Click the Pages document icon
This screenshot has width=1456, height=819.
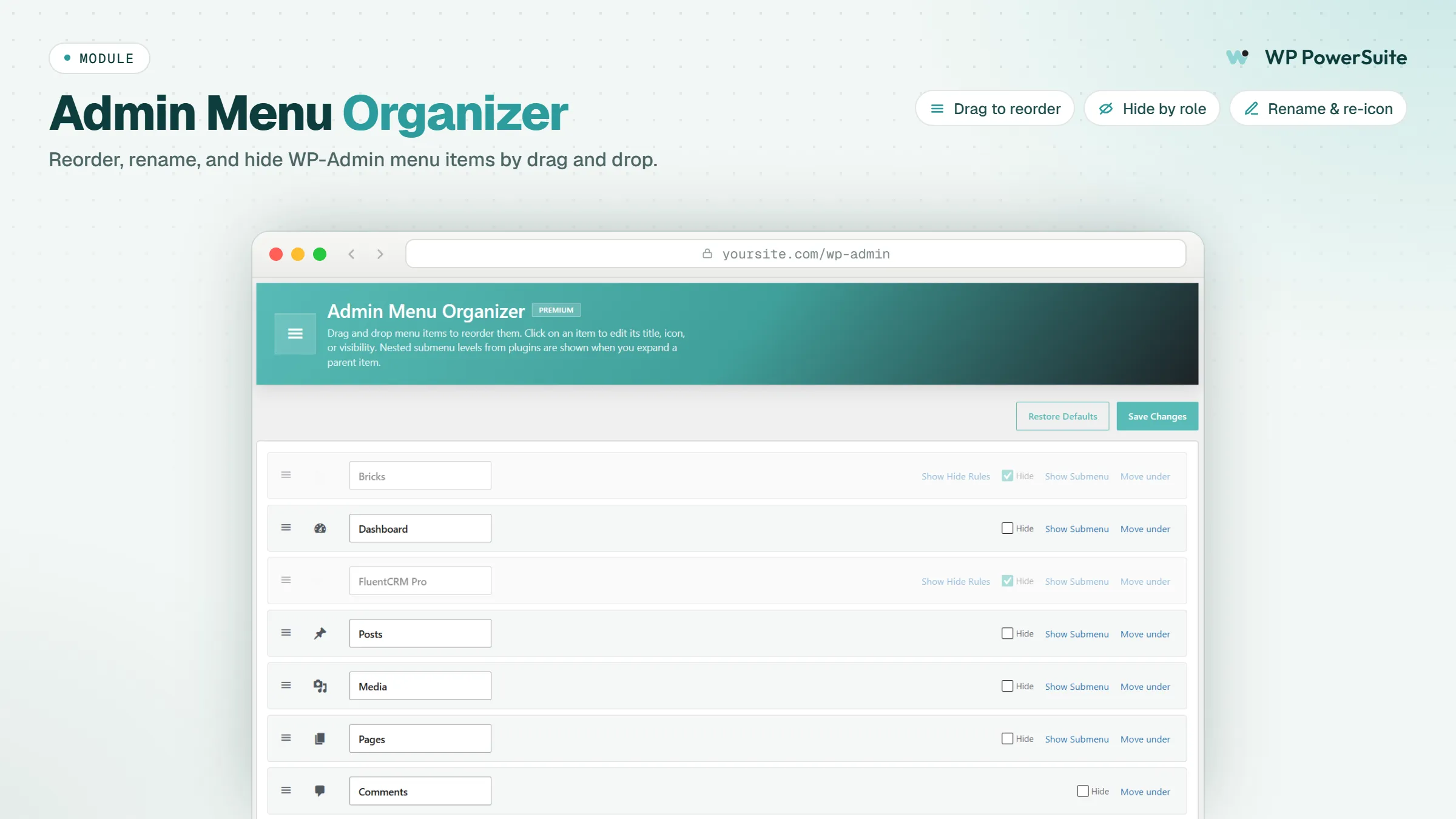point(320,739)
